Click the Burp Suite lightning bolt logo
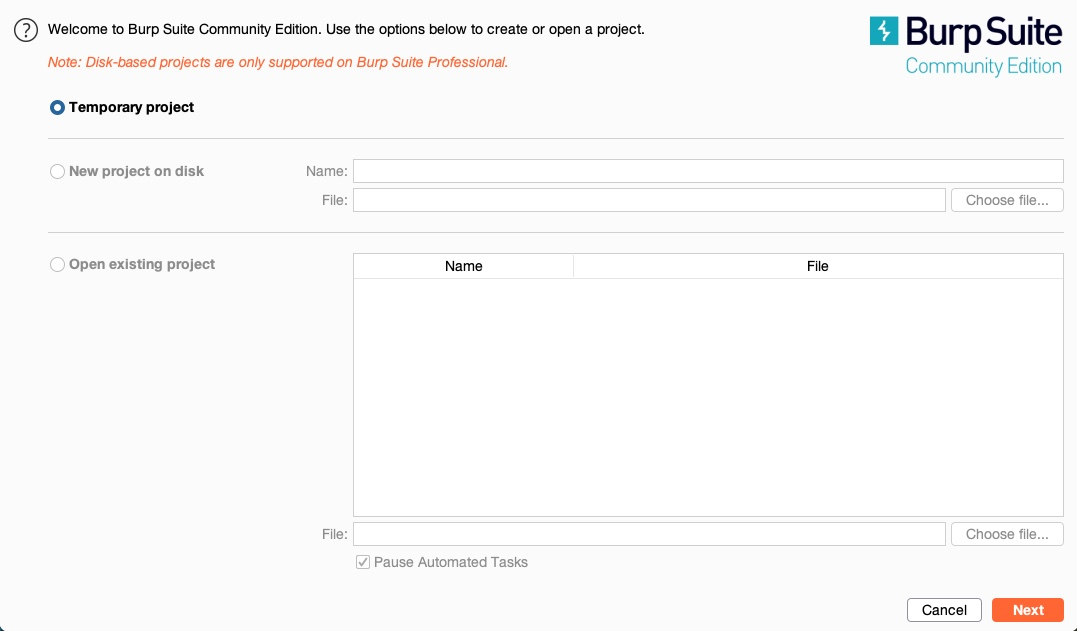The height and width of the screenshot is (631, 1077). coord(884,31)
